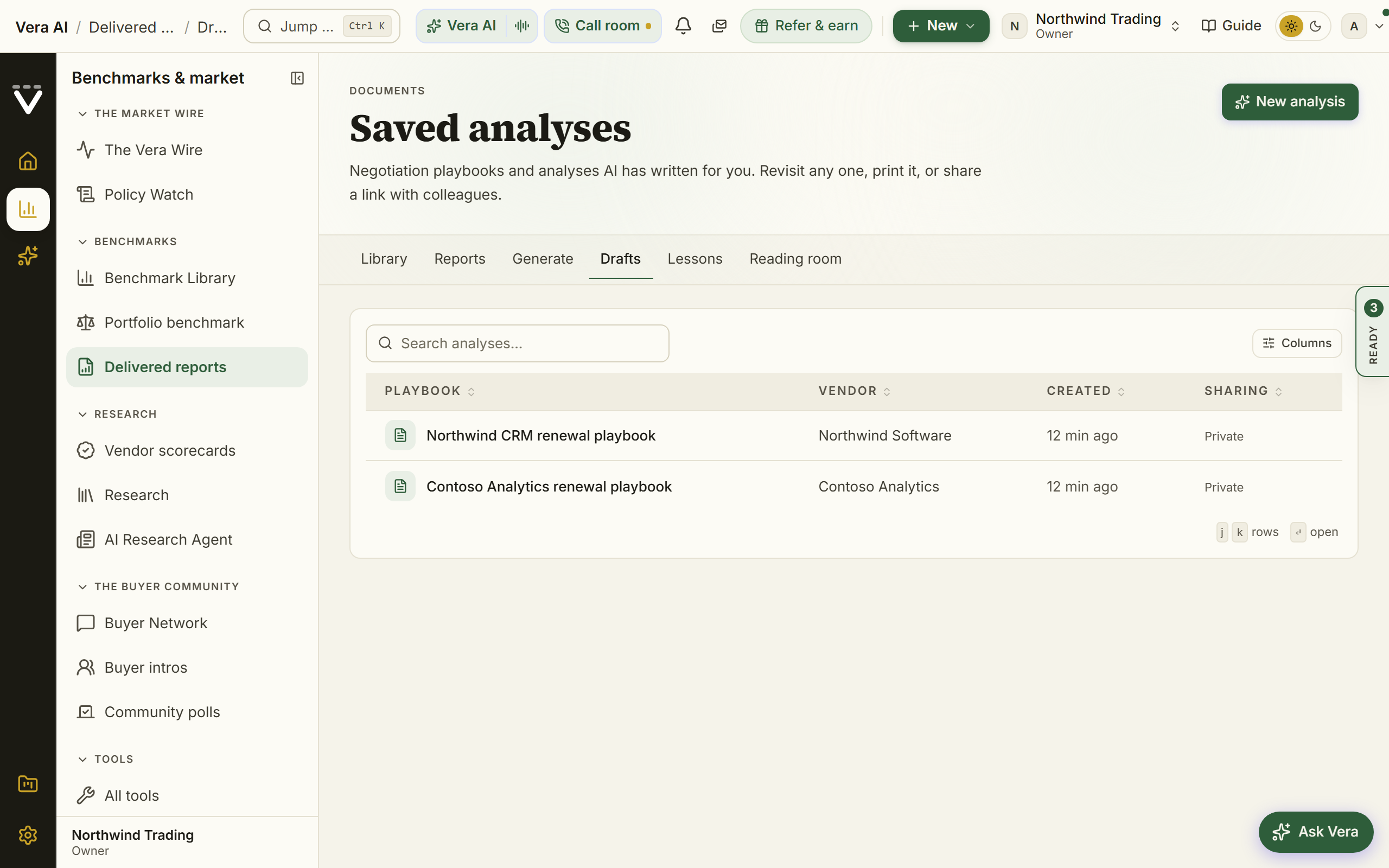Open the settings gear rail icon
This screenshot has width=1389, height=868.
pos(28,835)
